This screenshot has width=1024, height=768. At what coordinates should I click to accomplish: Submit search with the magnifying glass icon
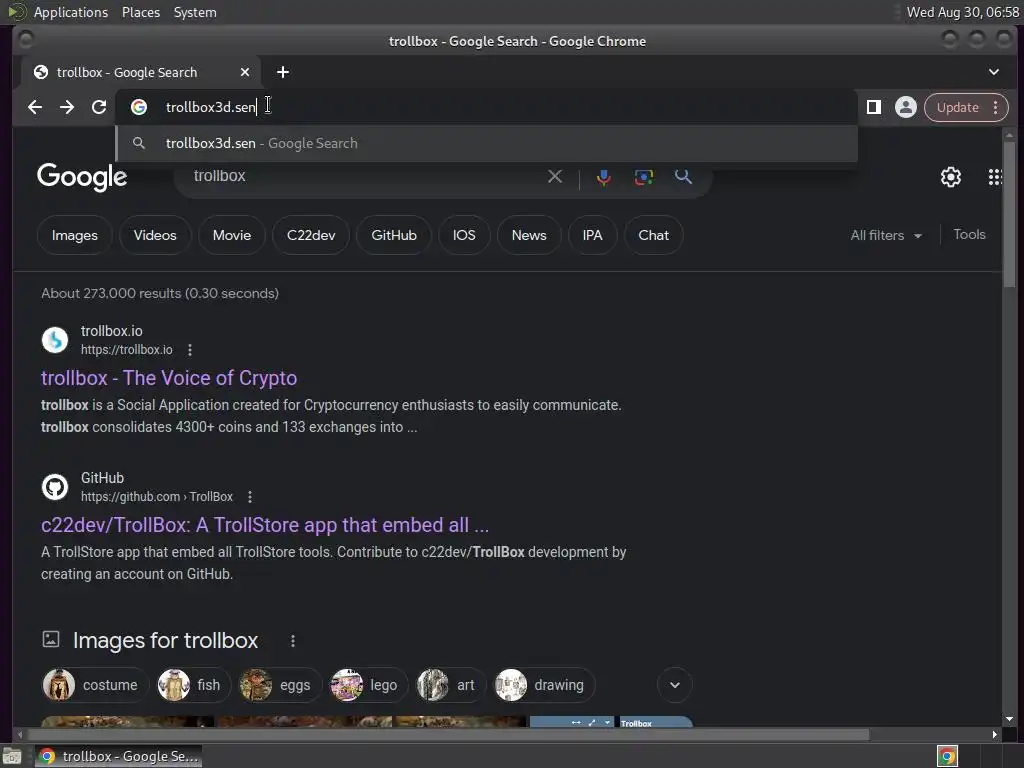coord(683,176)
